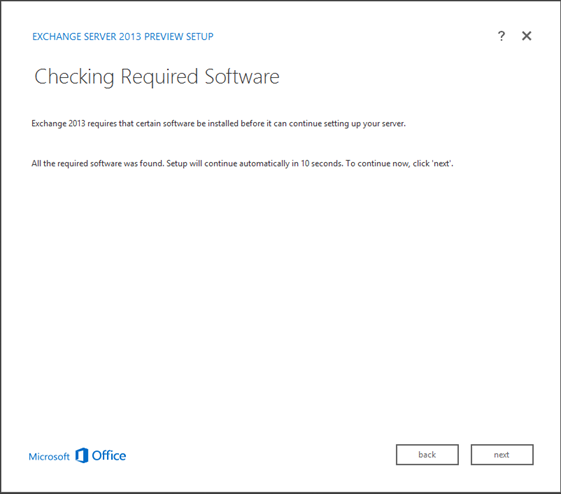Click the Microsoft wordmark at bottom left
Viewport: 561px width, 494px height.
[x=49, y=456]
